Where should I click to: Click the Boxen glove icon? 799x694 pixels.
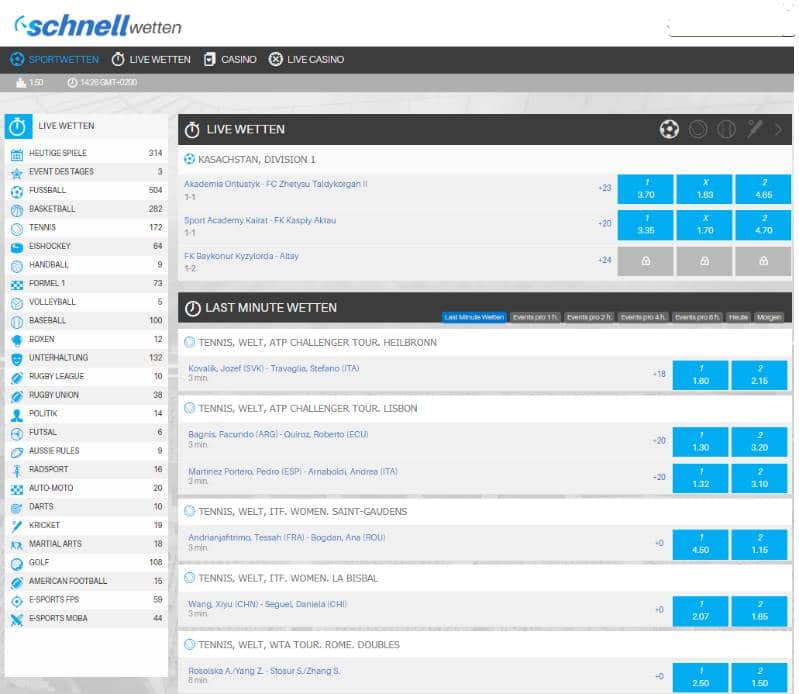tap(17, 340)
